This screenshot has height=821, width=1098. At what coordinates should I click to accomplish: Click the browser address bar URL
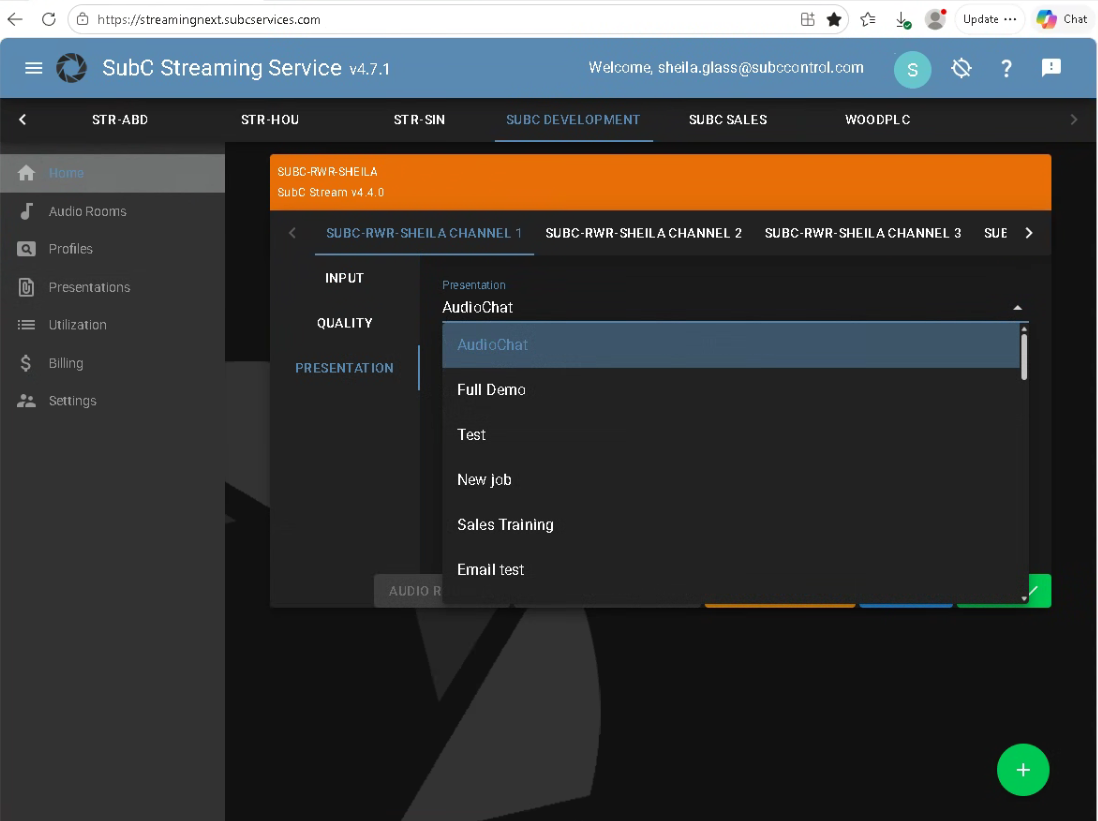pos(209,20)
